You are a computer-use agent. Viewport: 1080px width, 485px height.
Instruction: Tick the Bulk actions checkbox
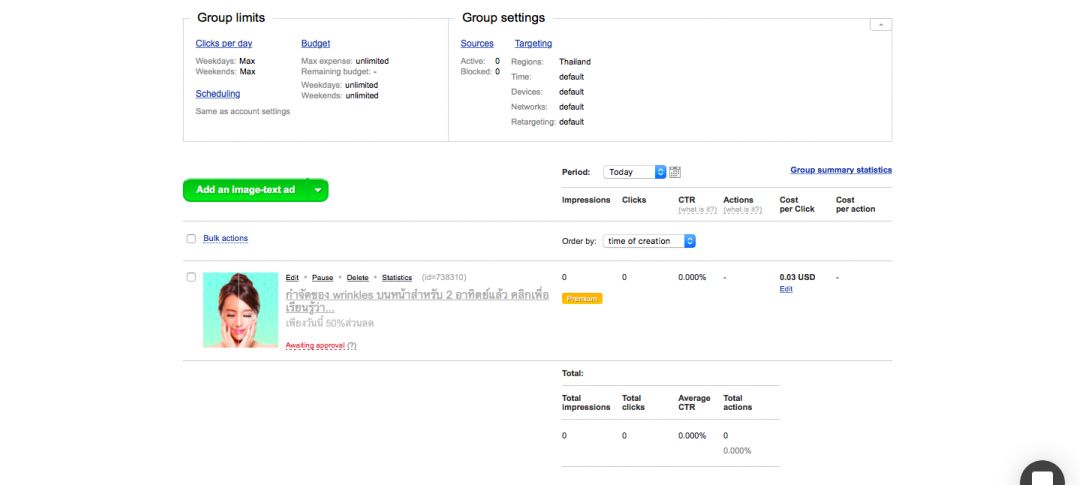tap(191, 239)
